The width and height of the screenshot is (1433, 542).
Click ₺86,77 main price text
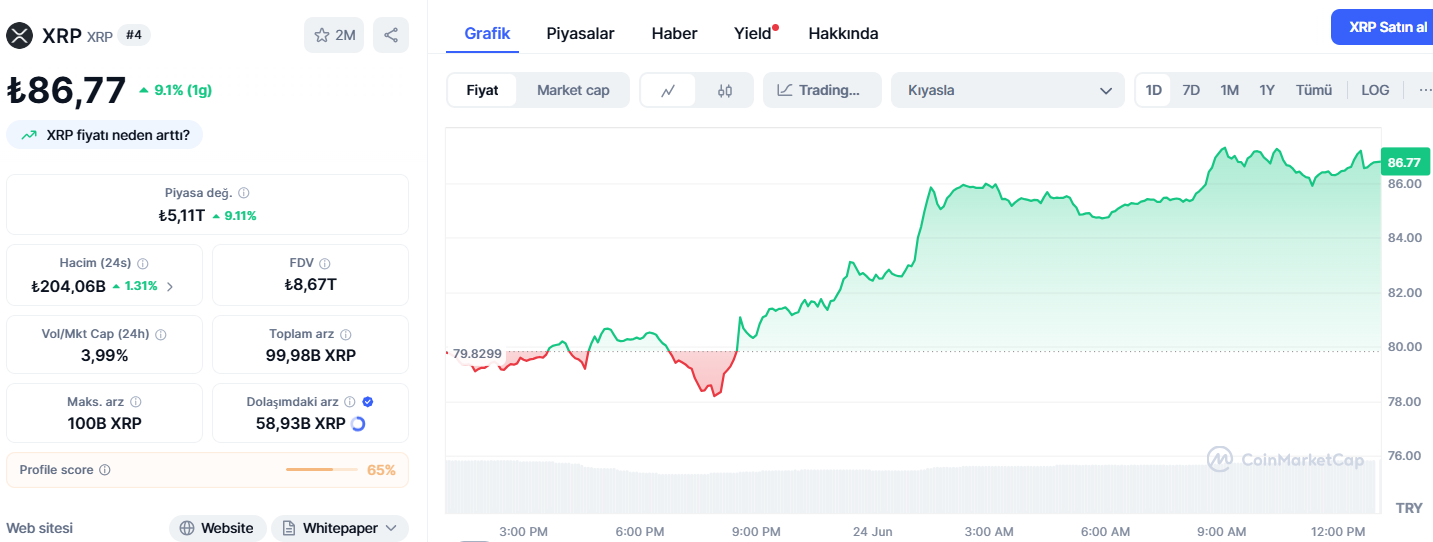66,90
